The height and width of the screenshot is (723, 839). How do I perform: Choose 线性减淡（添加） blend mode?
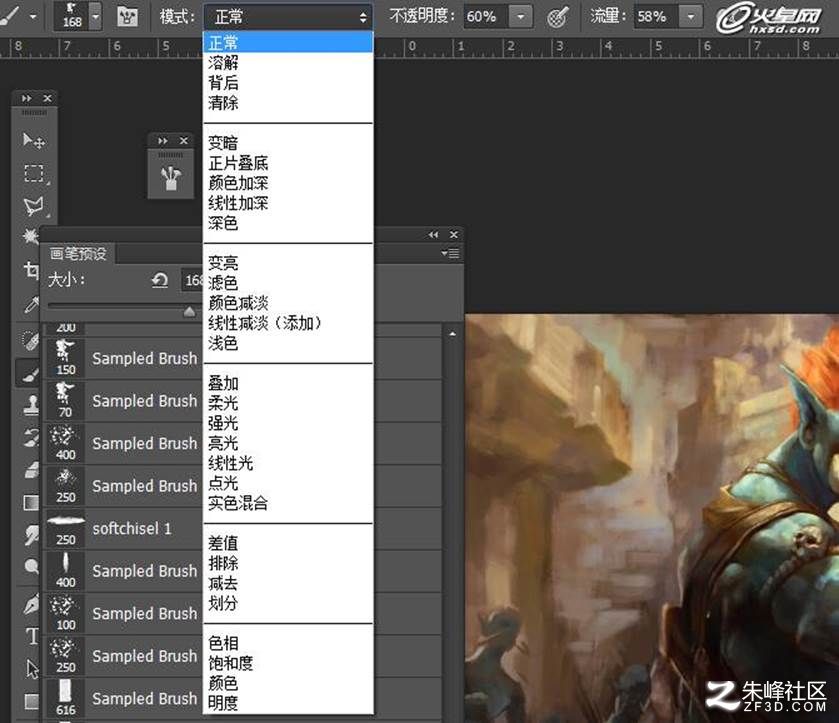[288, 323]
